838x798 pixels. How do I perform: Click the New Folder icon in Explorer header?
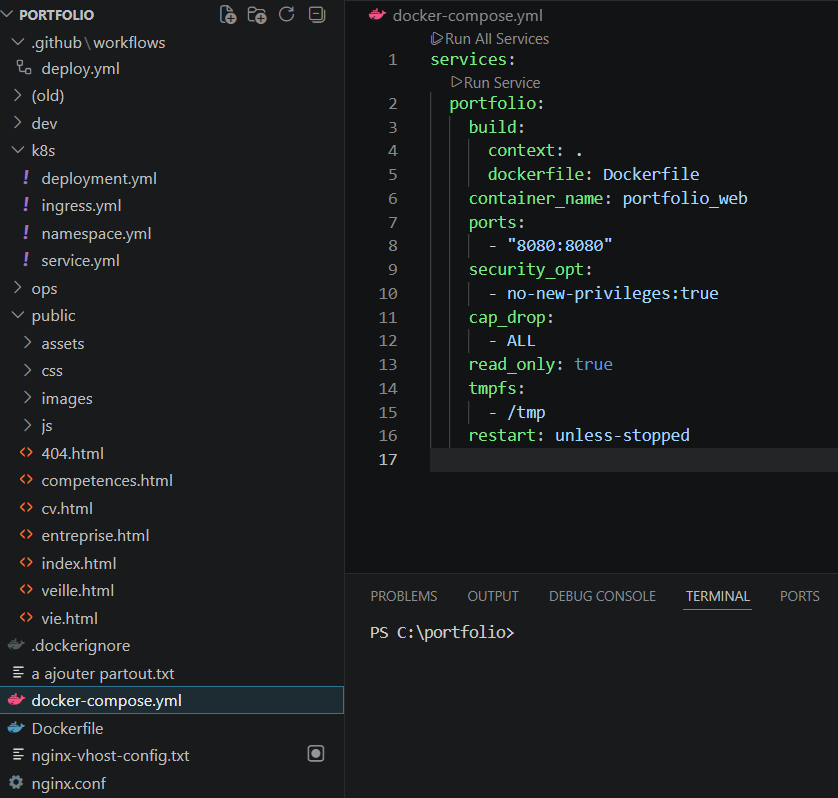[x=257, y=14]
